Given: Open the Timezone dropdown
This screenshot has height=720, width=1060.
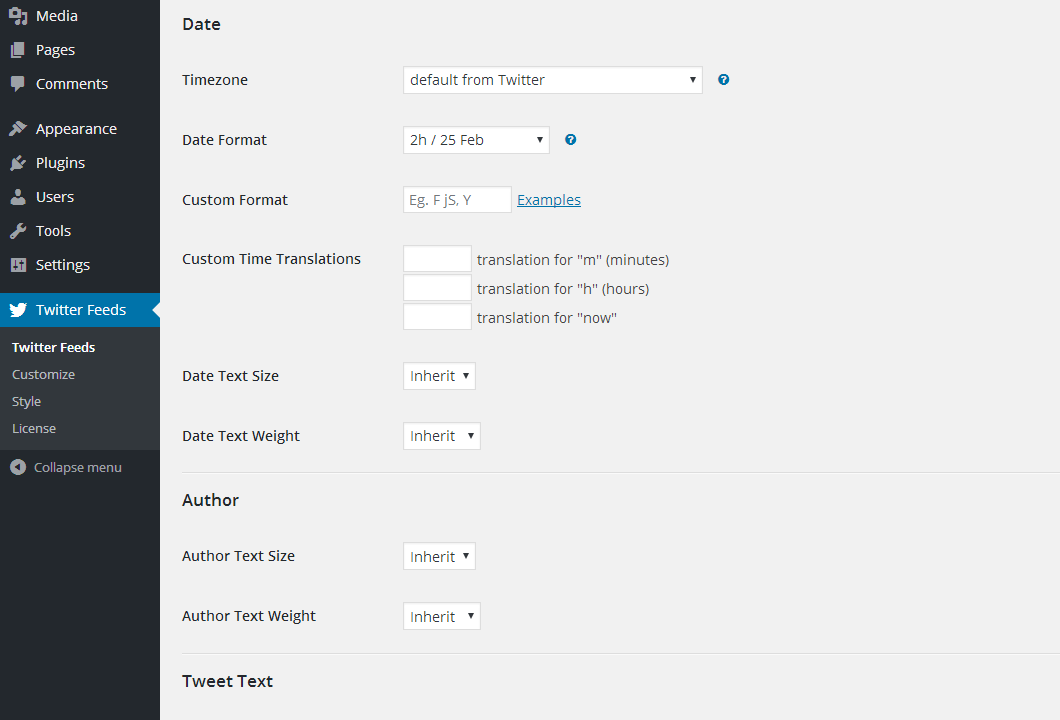Looking at the screenshot, I should click(x=552, y=80).
